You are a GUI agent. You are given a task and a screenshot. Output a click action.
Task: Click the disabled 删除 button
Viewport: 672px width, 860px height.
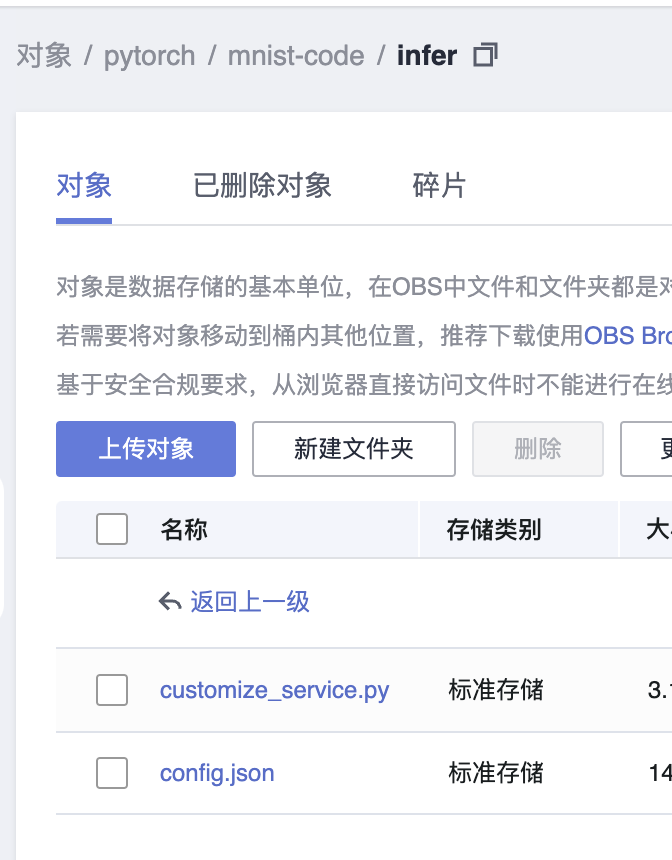point(537,449)
